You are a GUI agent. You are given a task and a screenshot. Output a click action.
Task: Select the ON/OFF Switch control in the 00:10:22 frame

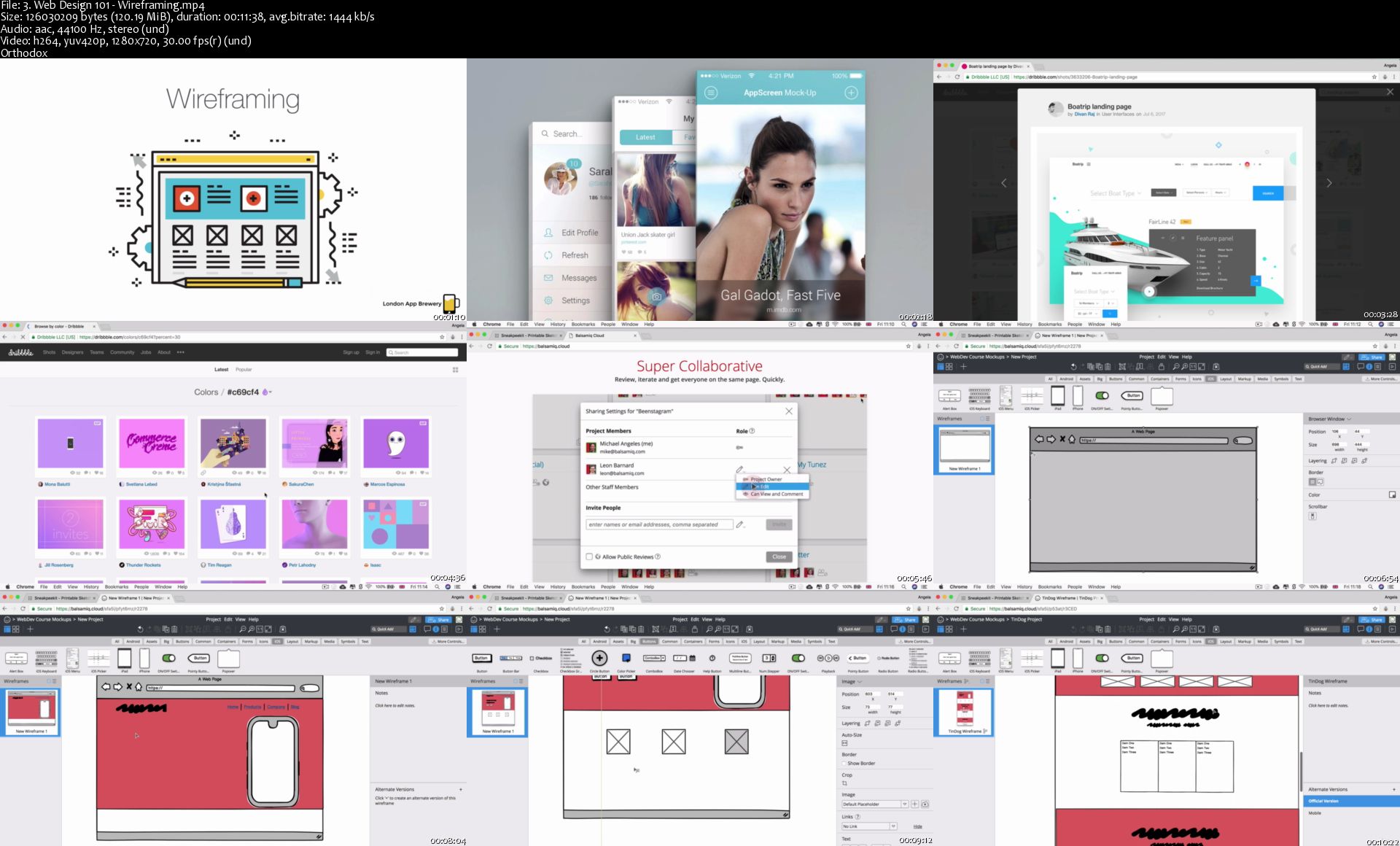(x=1102, y=658)
